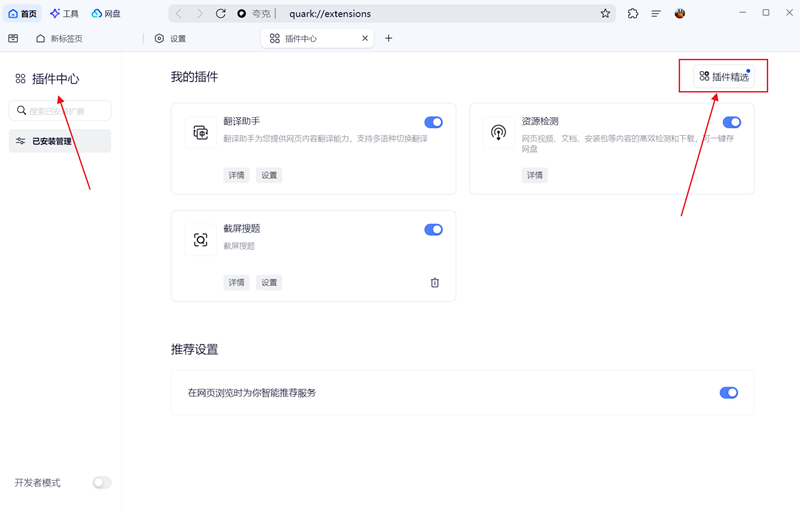Screen dimensions: 800x512
Task: Open the user avatar profile
Action: [x=680, y=14]
